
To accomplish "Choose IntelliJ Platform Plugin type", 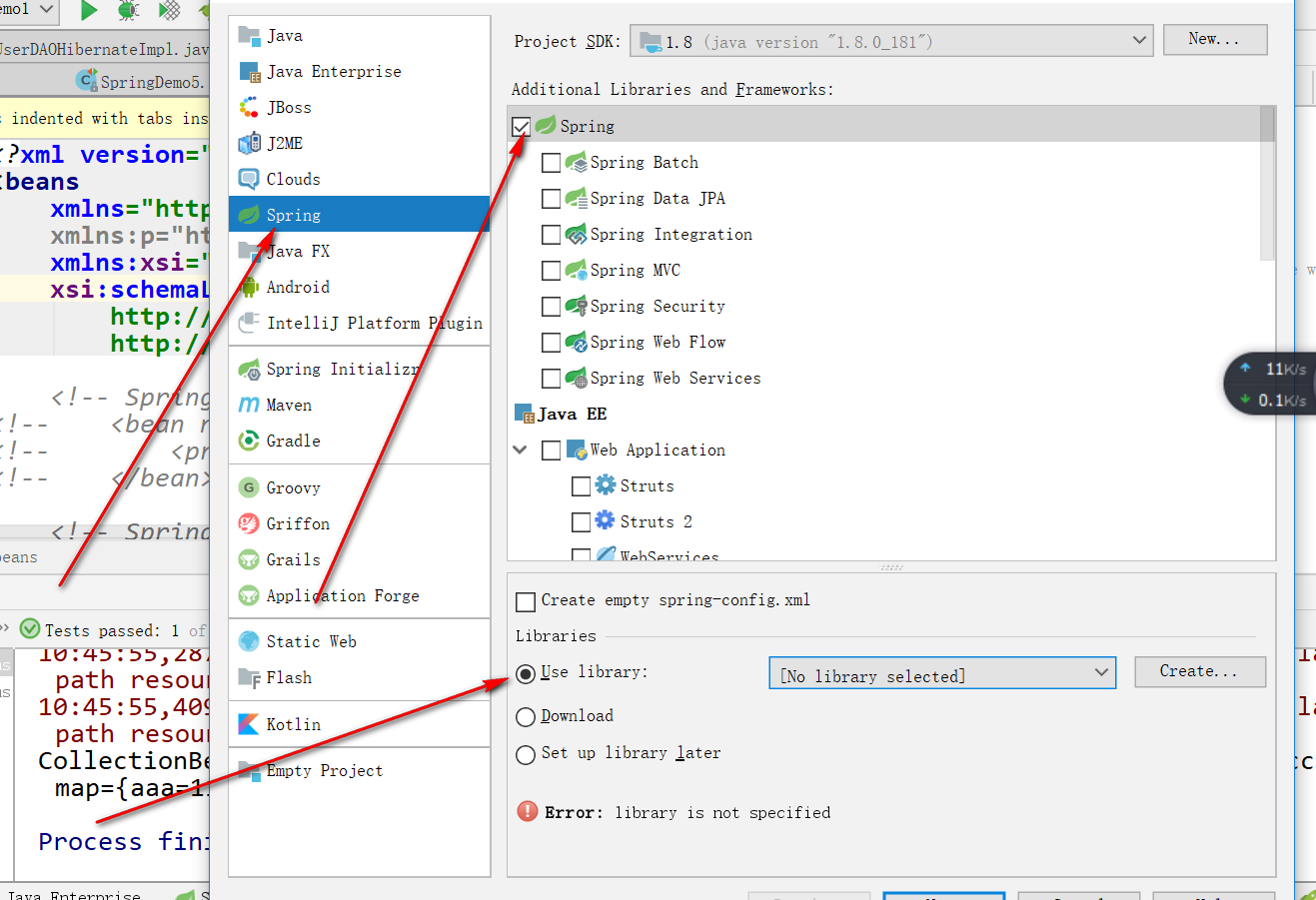I will click(360, 324).
